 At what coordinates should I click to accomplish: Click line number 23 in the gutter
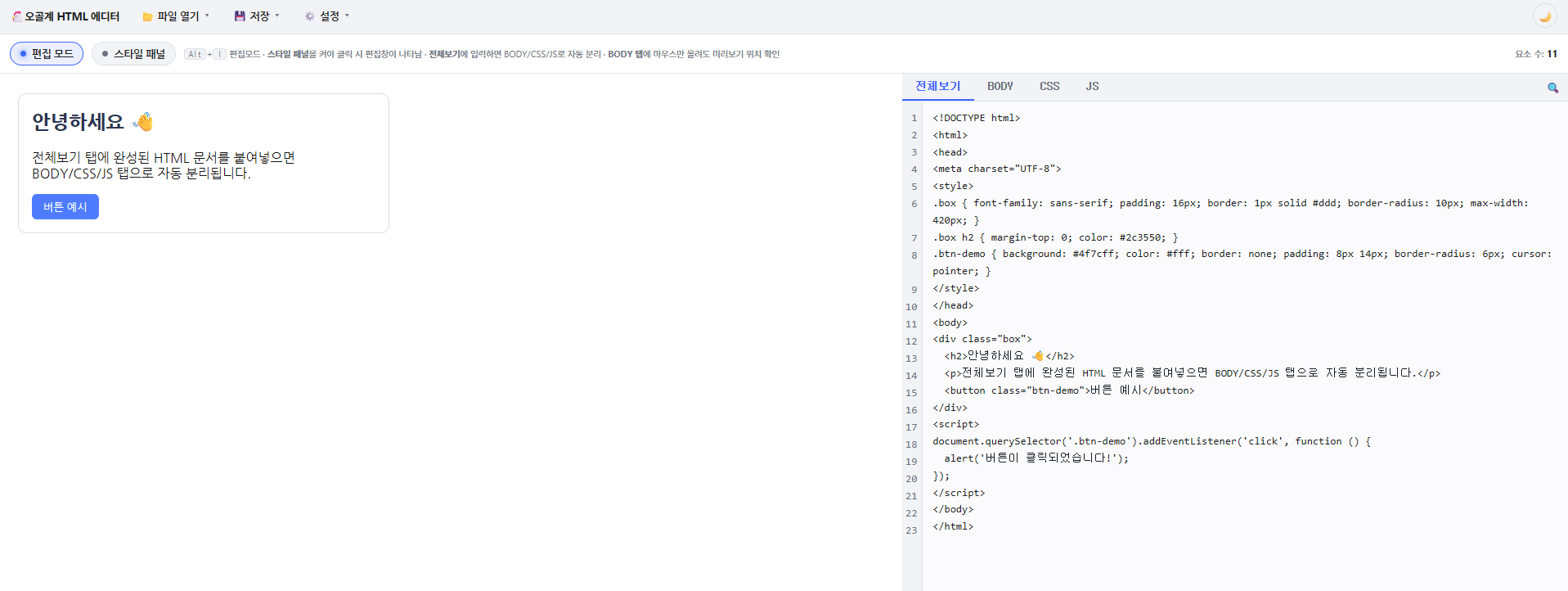(911, 530)
